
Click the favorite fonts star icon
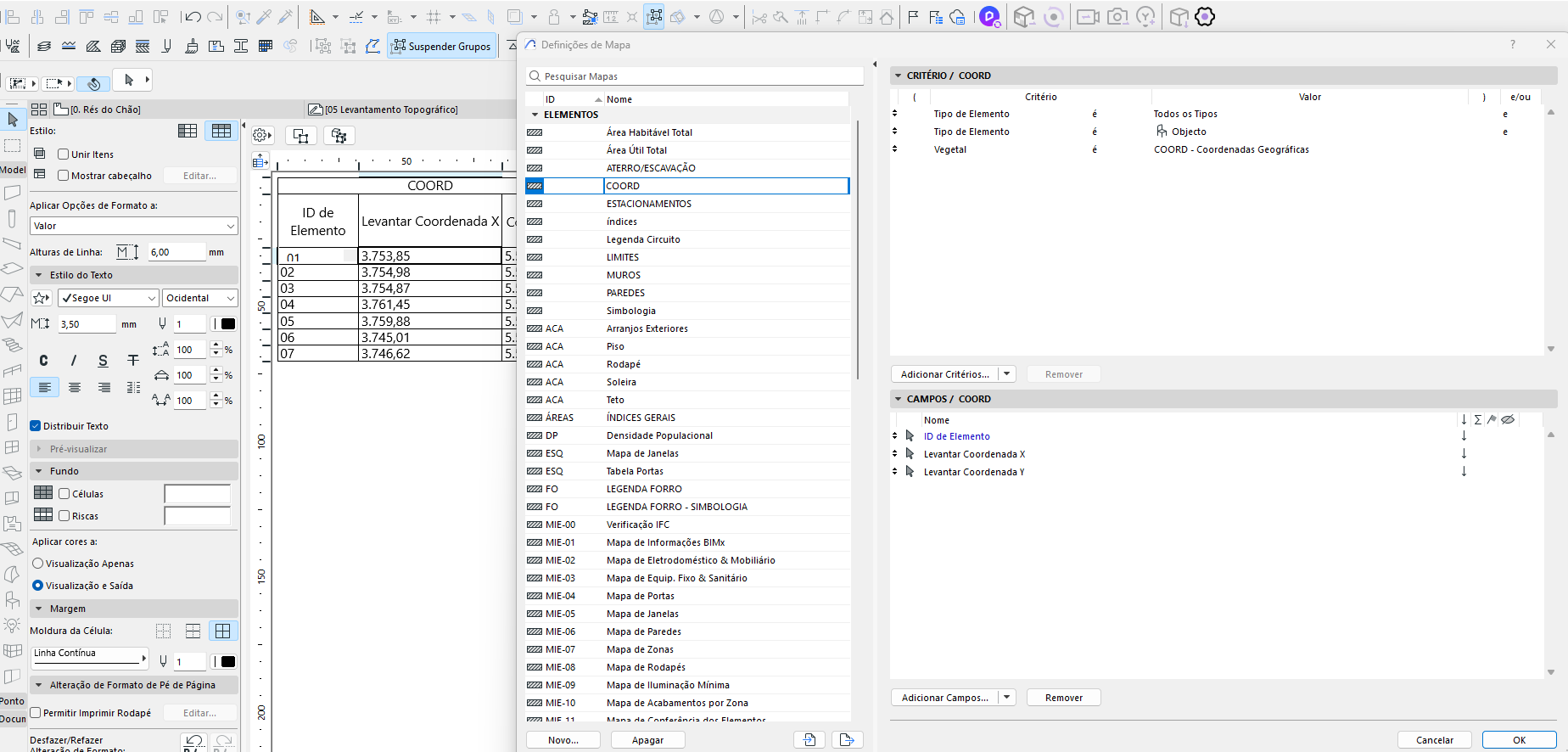pos(41,298)
